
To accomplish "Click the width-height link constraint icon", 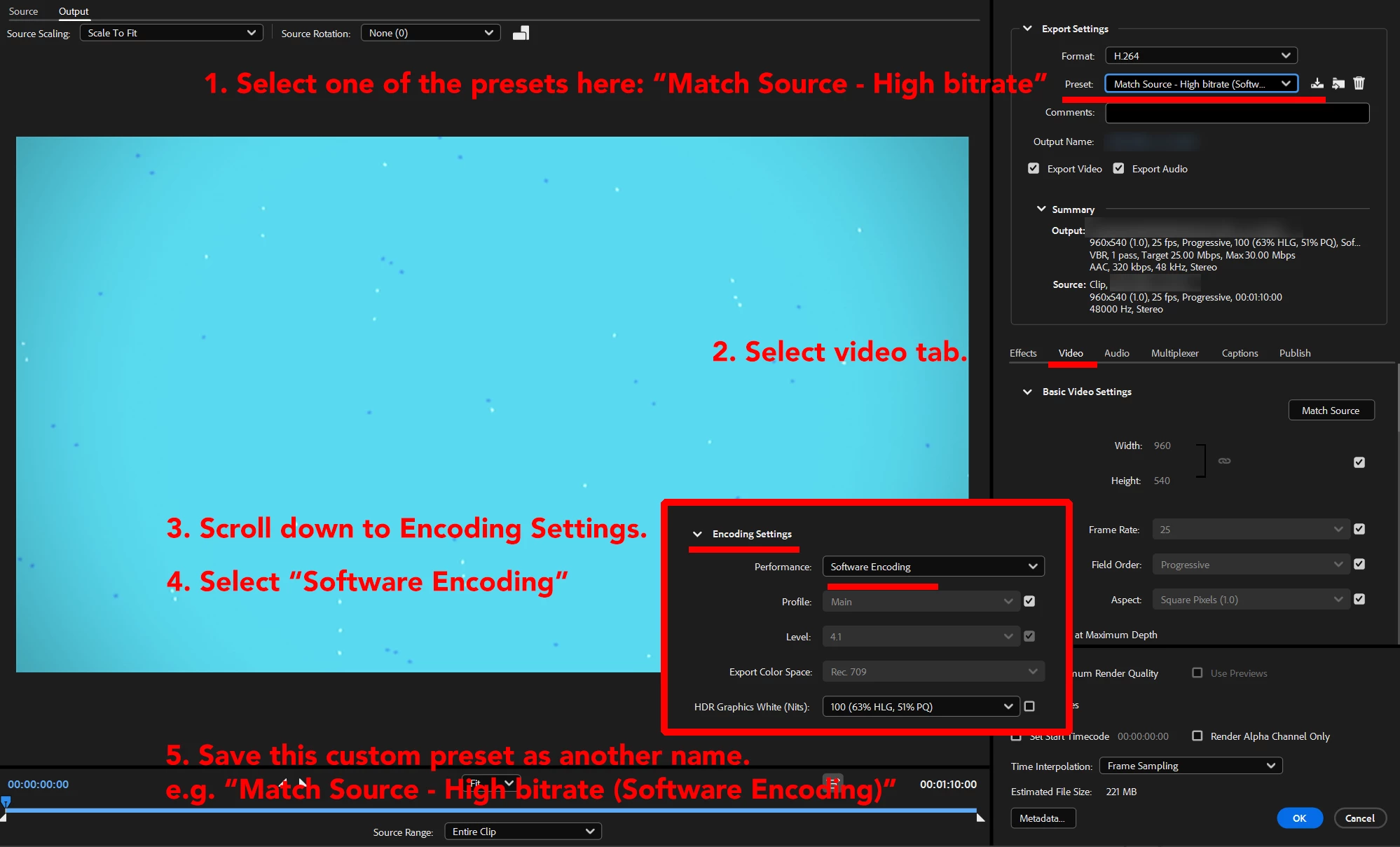I will 1224,461.
